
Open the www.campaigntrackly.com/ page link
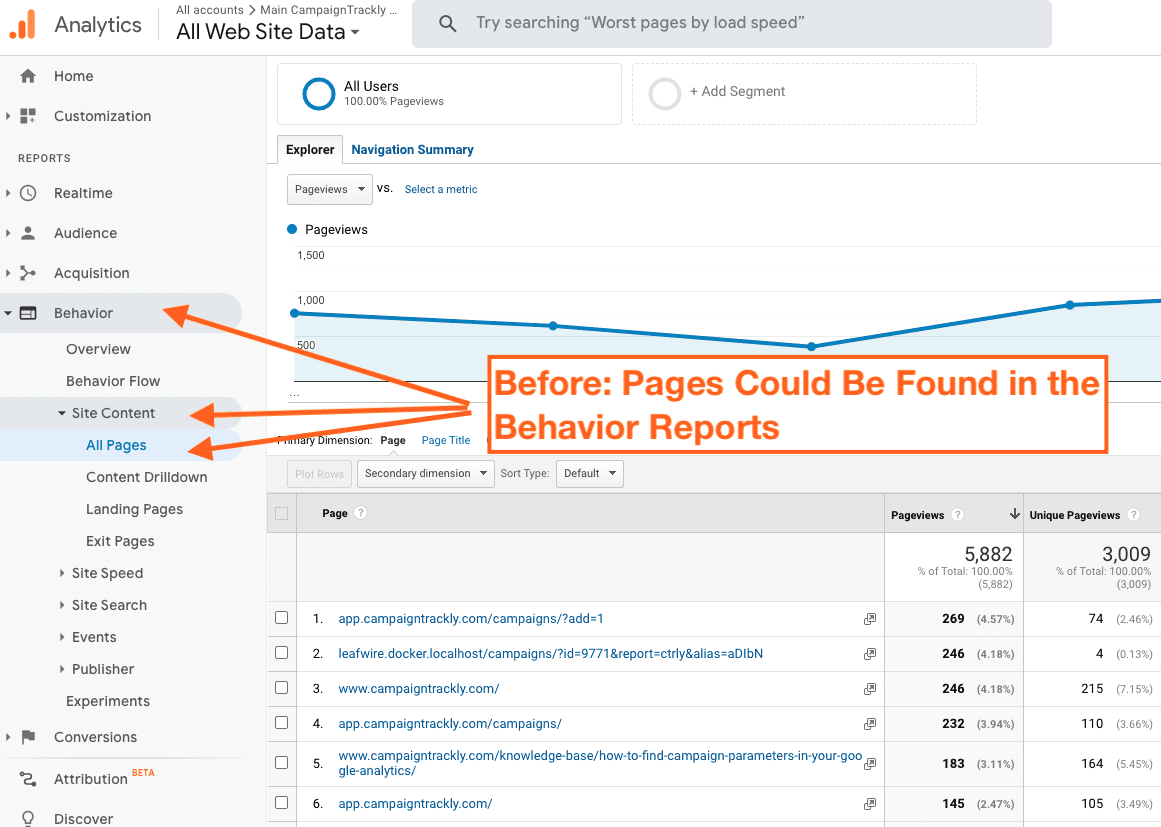coord(418,689)
